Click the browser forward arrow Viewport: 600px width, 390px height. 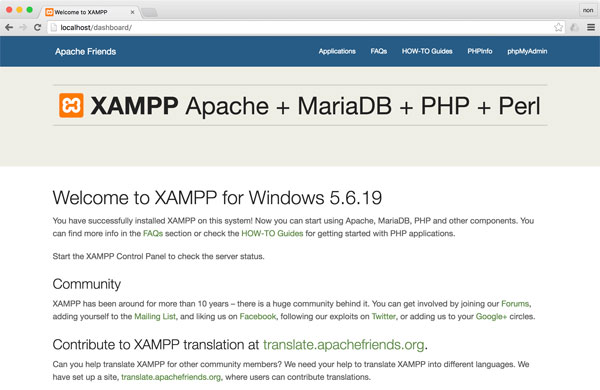[23, 27]
